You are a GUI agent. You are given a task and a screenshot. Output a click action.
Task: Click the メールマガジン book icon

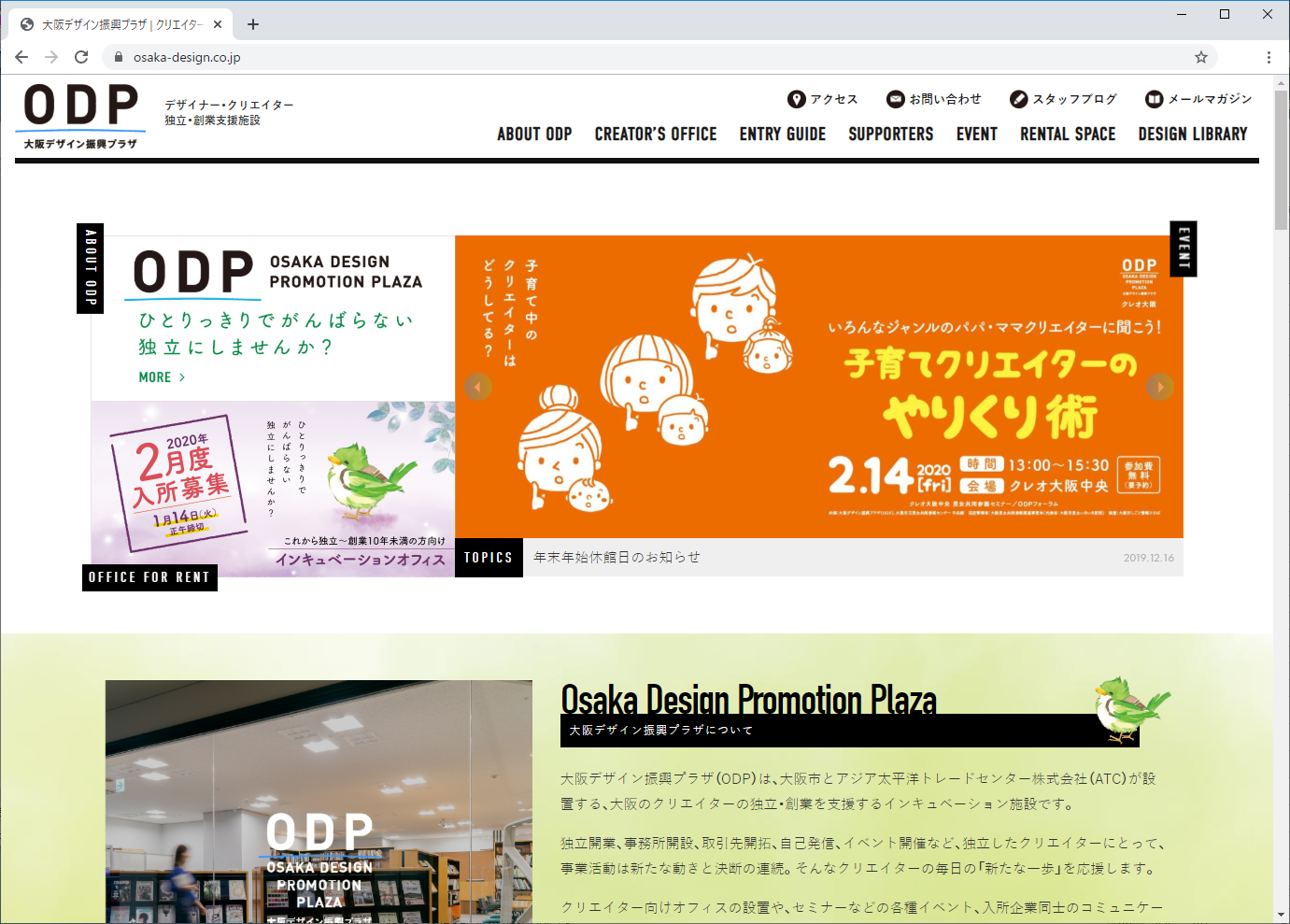click(1155, 99)
